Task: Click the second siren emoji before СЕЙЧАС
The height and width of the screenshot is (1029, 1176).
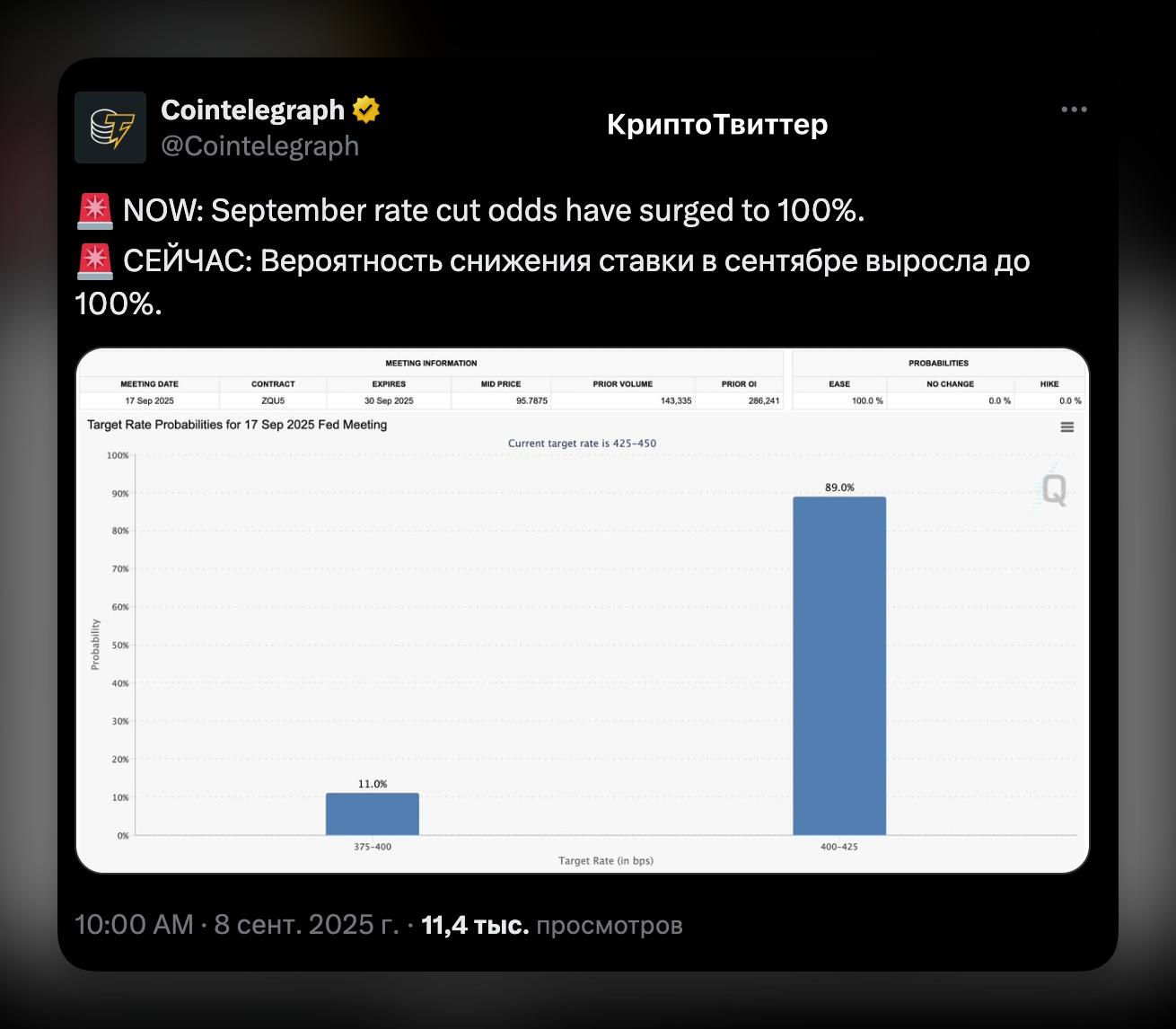Action: tap(94, 260)
